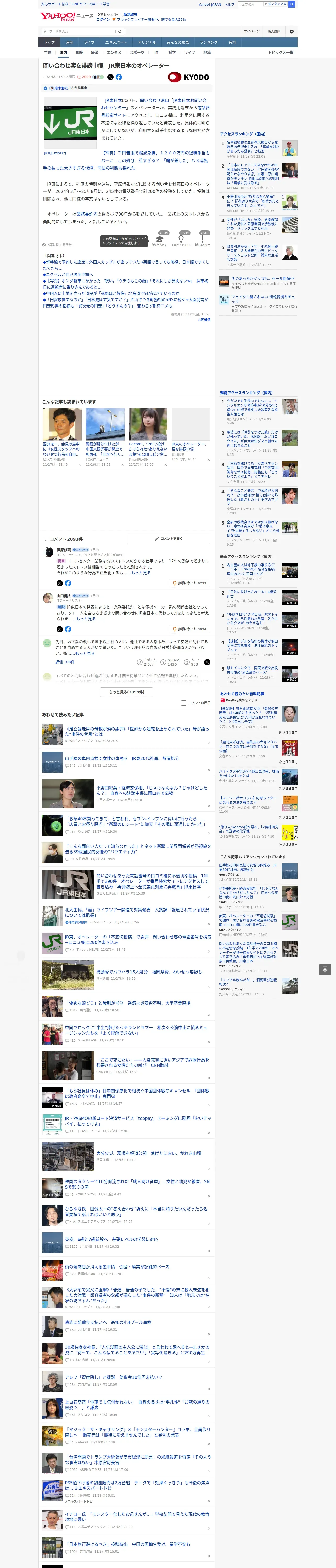Click コメントを書く button
The width and height of the screenshot is (336, 1568).
pyautogui.click(x=168, y=539)
